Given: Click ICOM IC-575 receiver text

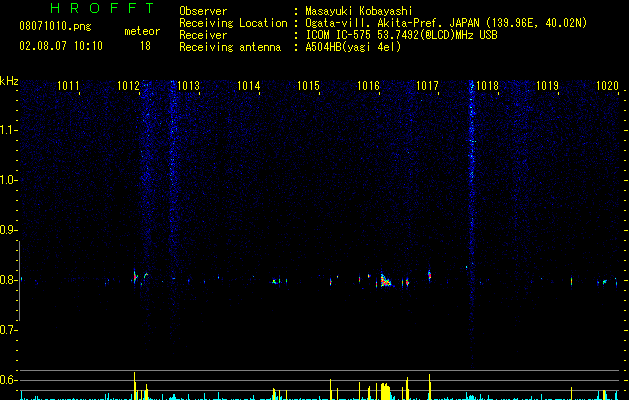Looking at the screenshot, I should (402, 35).
